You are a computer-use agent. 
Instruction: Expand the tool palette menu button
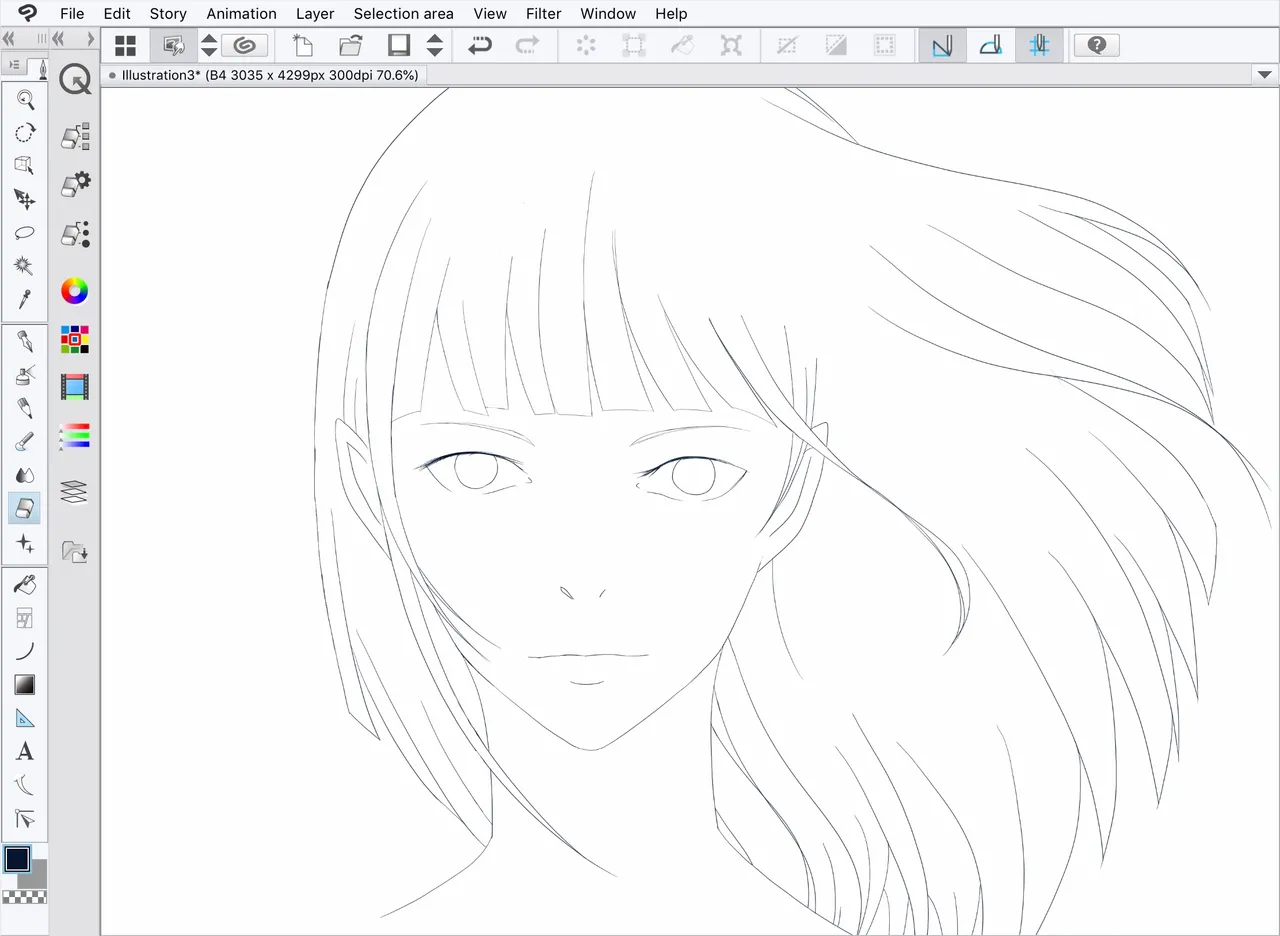coord(14,65)
